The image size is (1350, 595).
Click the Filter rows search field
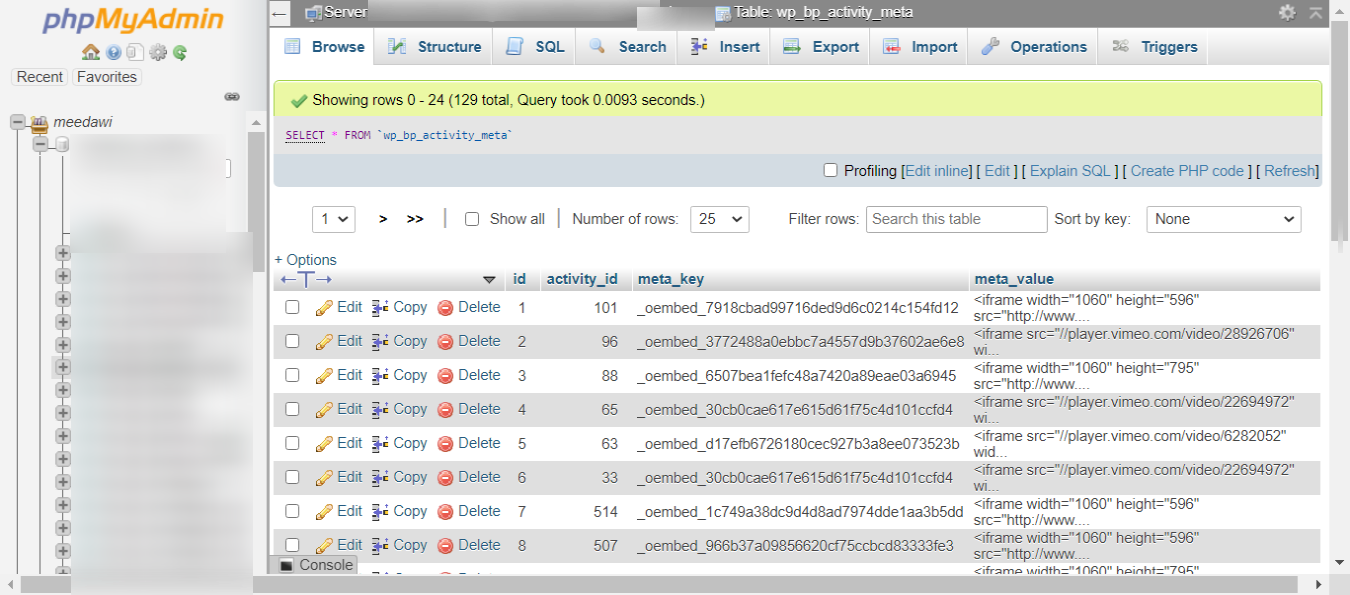(x=957, y=219)
